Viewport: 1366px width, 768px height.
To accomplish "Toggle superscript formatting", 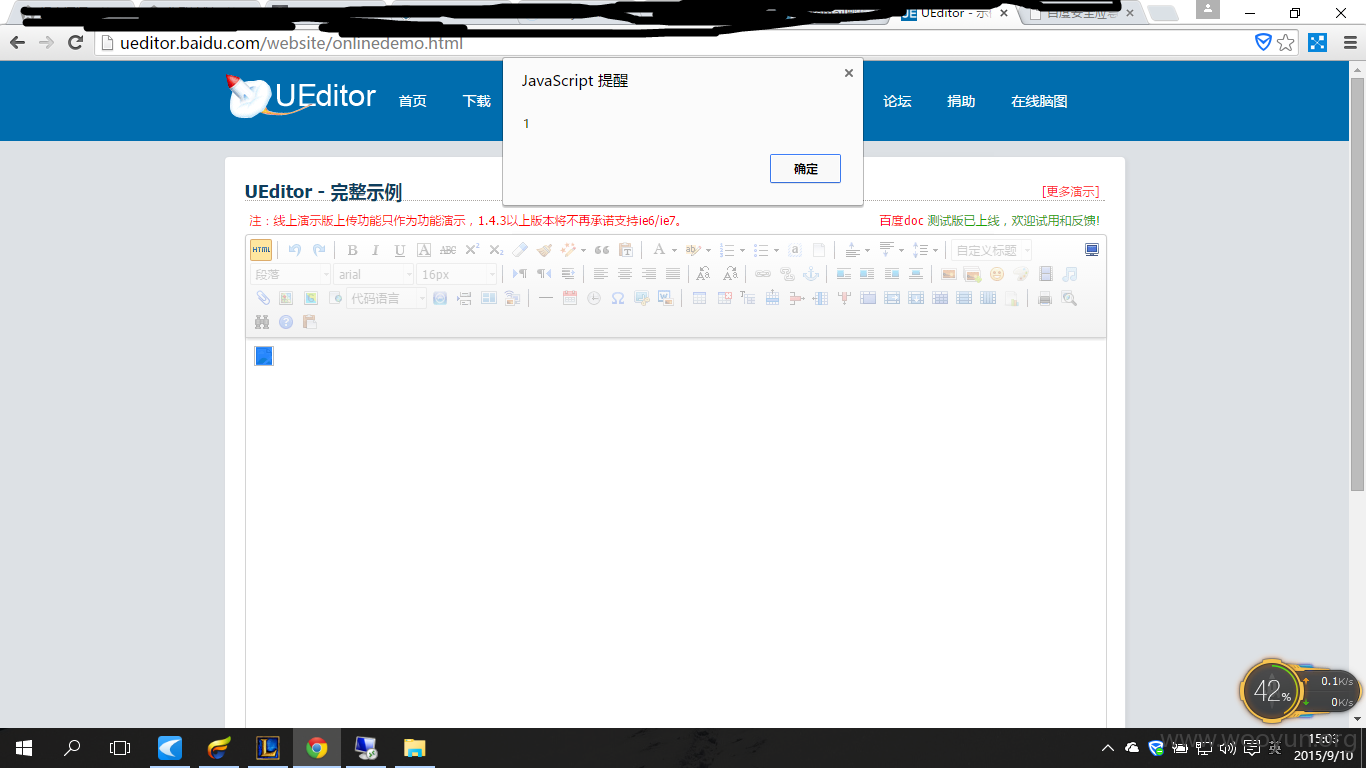I will pos(472,250).
